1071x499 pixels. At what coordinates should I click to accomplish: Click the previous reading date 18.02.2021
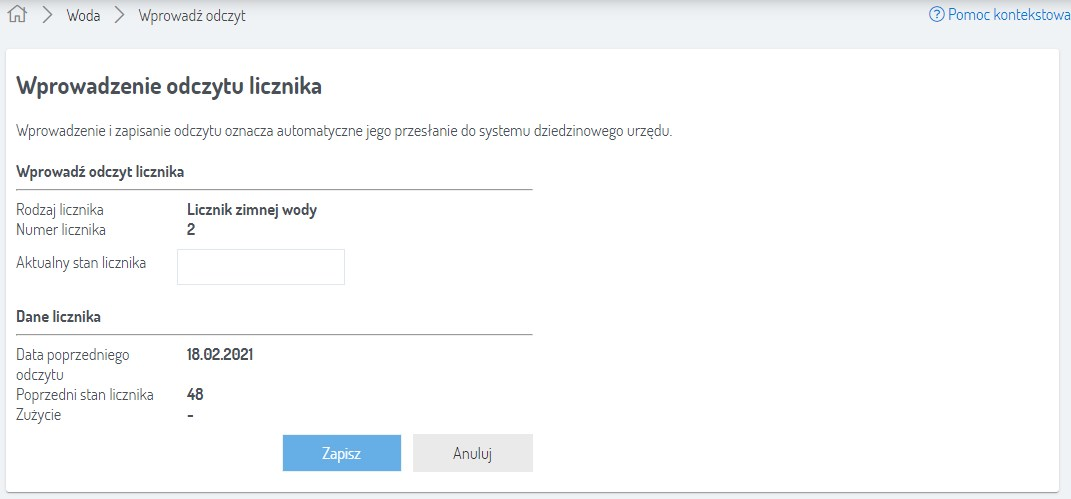pyautogui.click(x=221, y=354)
